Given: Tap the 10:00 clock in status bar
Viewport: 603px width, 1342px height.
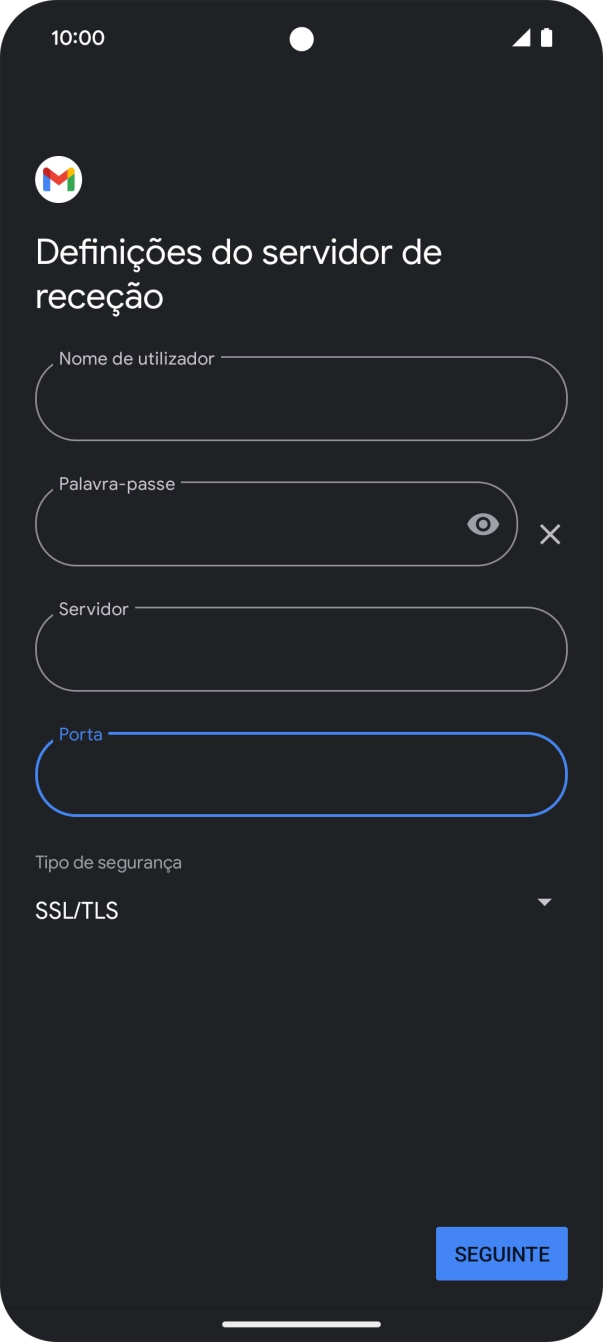Looking at the screenshot, I should [x=78, y=38].
